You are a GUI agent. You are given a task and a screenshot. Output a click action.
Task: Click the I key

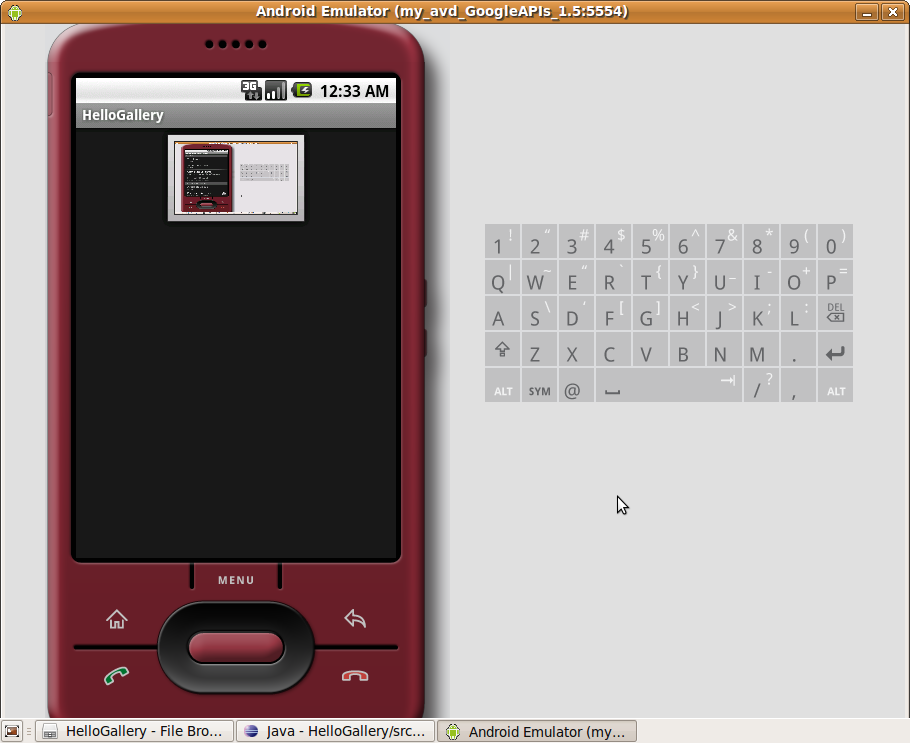(761, 277)
